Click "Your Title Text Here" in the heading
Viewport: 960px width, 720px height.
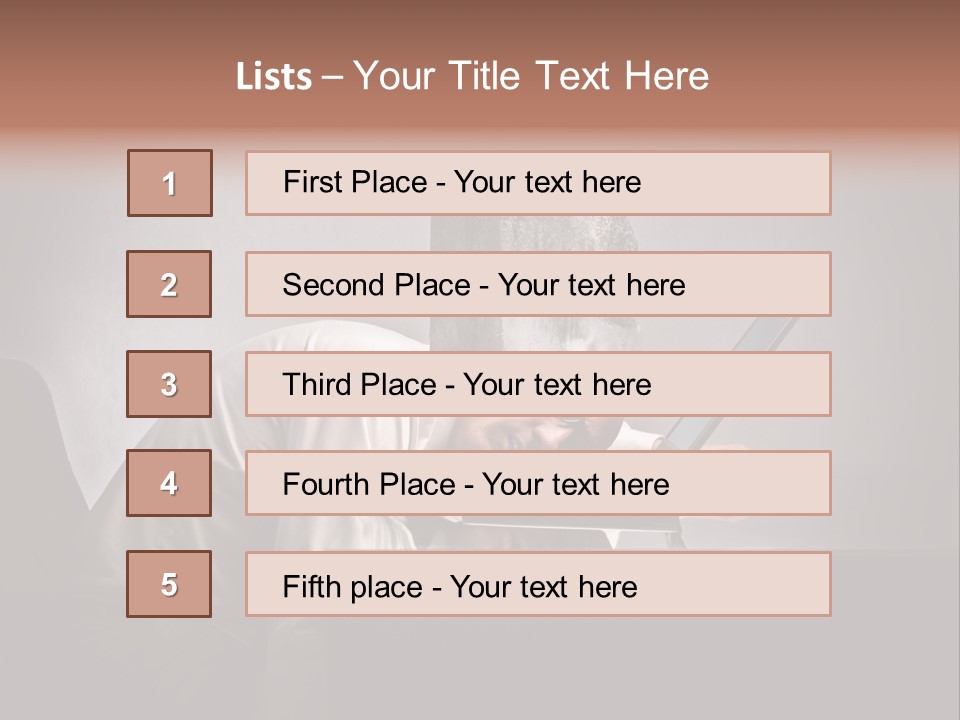coord(531,76)
